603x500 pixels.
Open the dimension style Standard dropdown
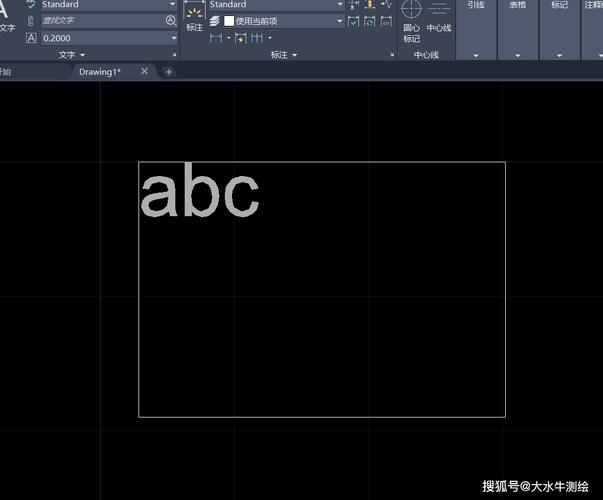pyautogui.click(x=340, y=5)
